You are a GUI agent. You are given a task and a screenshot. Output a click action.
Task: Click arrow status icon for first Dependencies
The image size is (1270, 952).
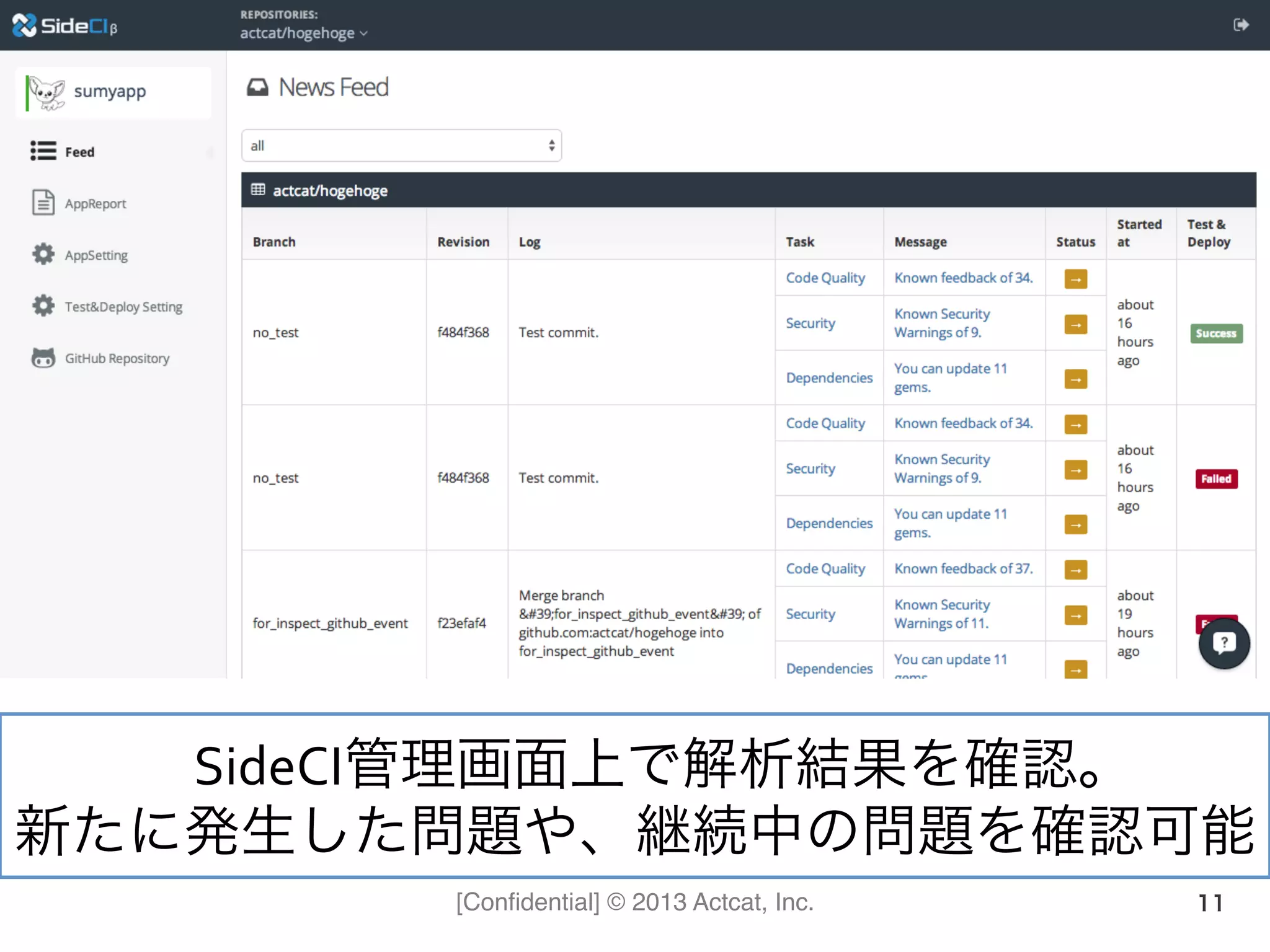(1076, 379)
